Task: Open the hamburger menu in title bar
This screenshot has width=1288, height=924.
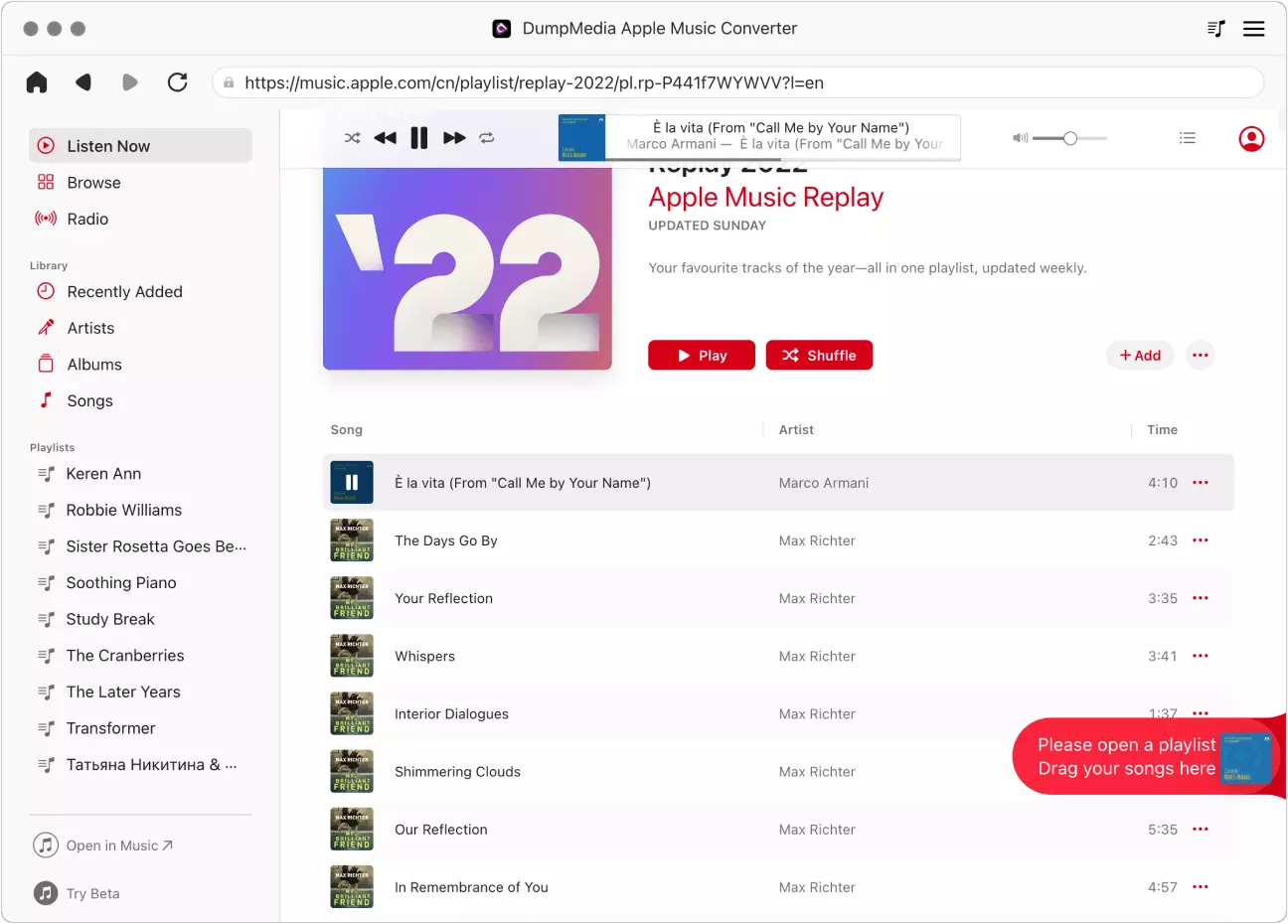Action: coord(1254,29)
